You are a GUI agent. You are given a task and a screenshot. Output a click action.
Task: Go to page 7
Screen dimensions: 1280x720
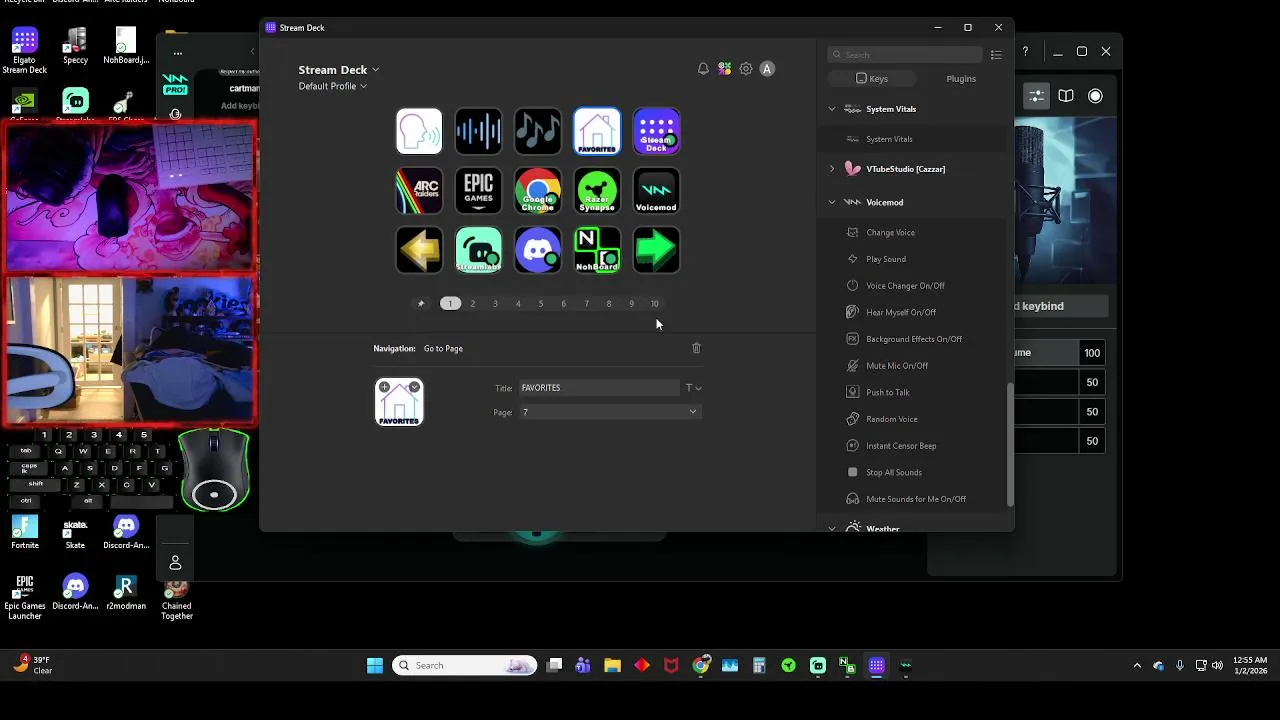click(586, 304)
